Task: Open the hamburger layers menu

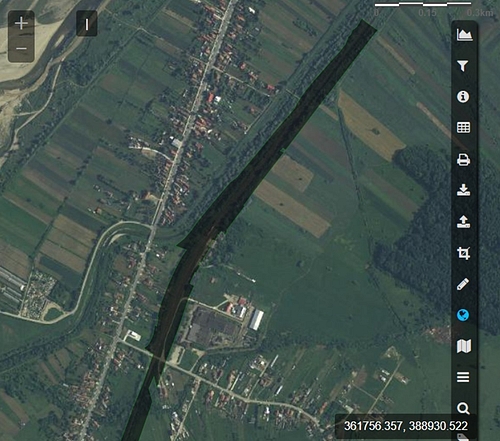Action: (x=463, y=377)
